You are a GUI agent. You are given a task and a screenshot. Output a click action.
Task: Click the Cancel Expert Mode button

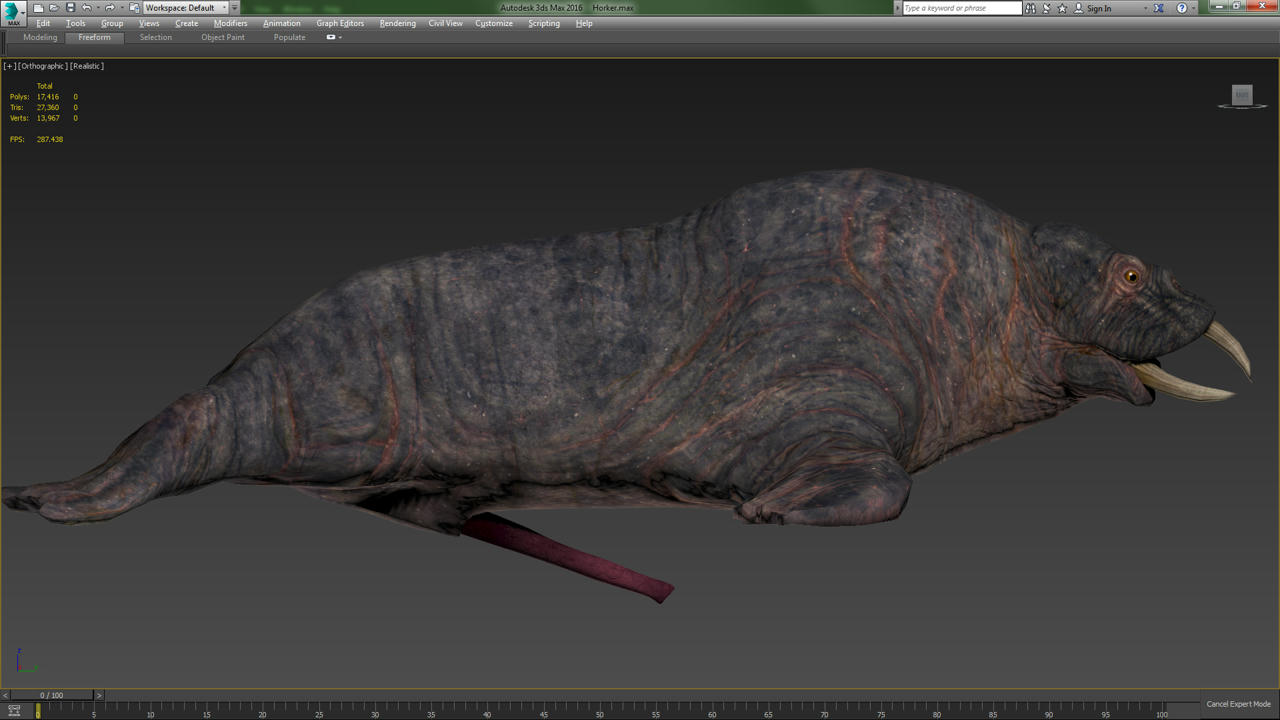pyautogui.click(x=1238, y=704)
